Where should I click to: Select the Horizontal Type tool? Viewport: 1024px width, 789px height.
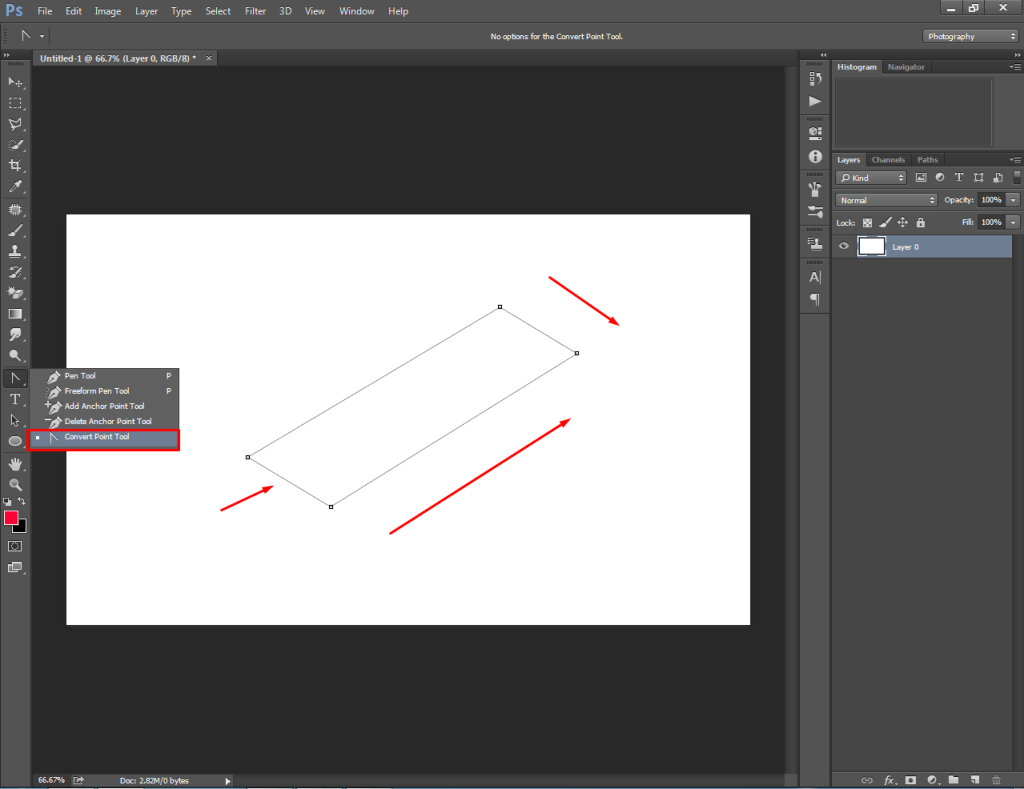[15, 399]
